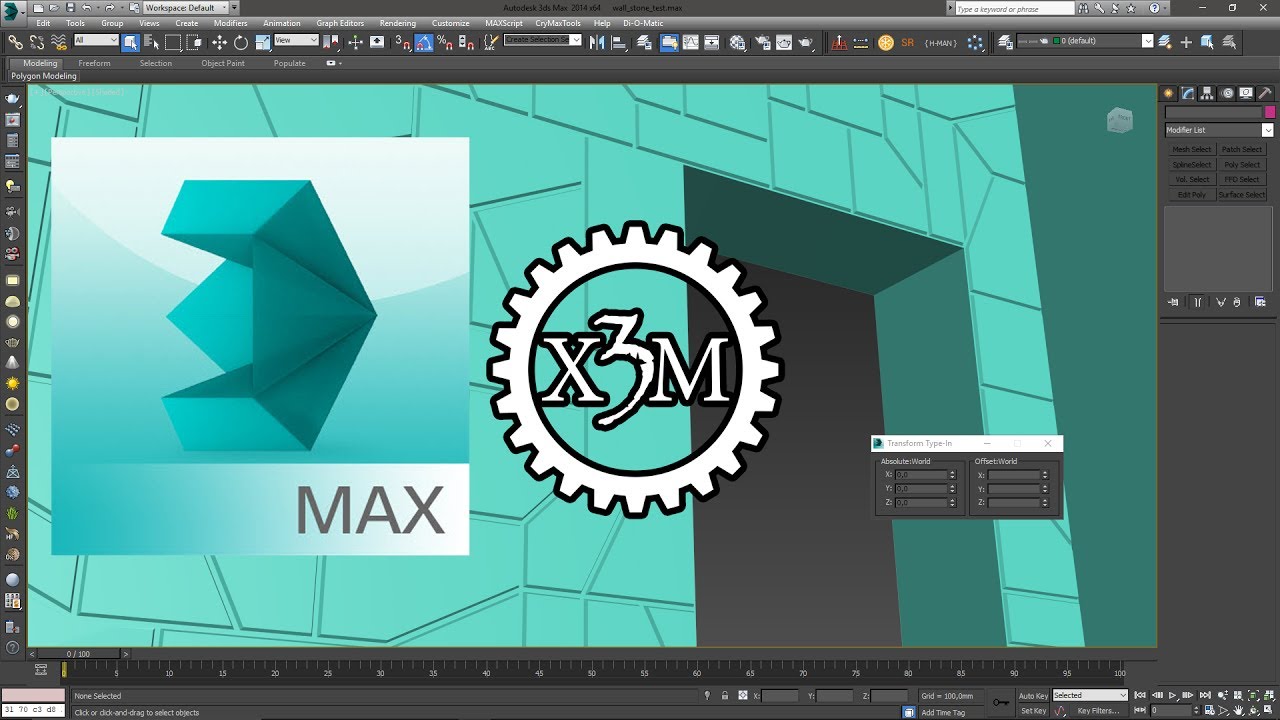Toggle Absolute/Offset transform type-in mode
Image resolution: width=1280 pixels, height=720 pixels.
[742, 695]
